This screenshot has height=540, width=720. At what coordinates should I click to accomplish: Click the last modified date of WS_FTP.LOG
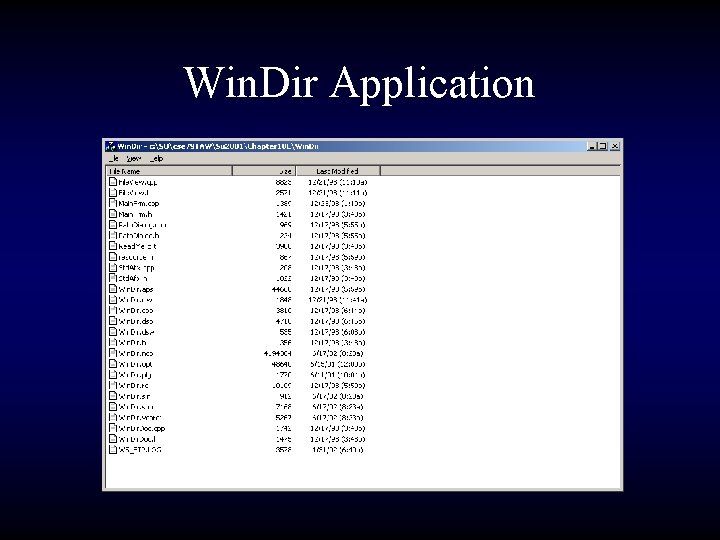(x=338, y=450)
